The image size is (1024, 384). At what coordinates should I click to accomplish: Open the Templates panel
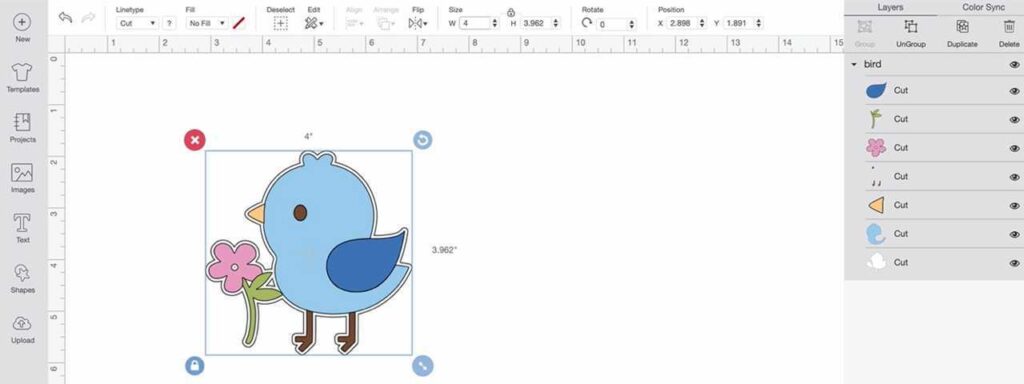click(x=23, y=78)
